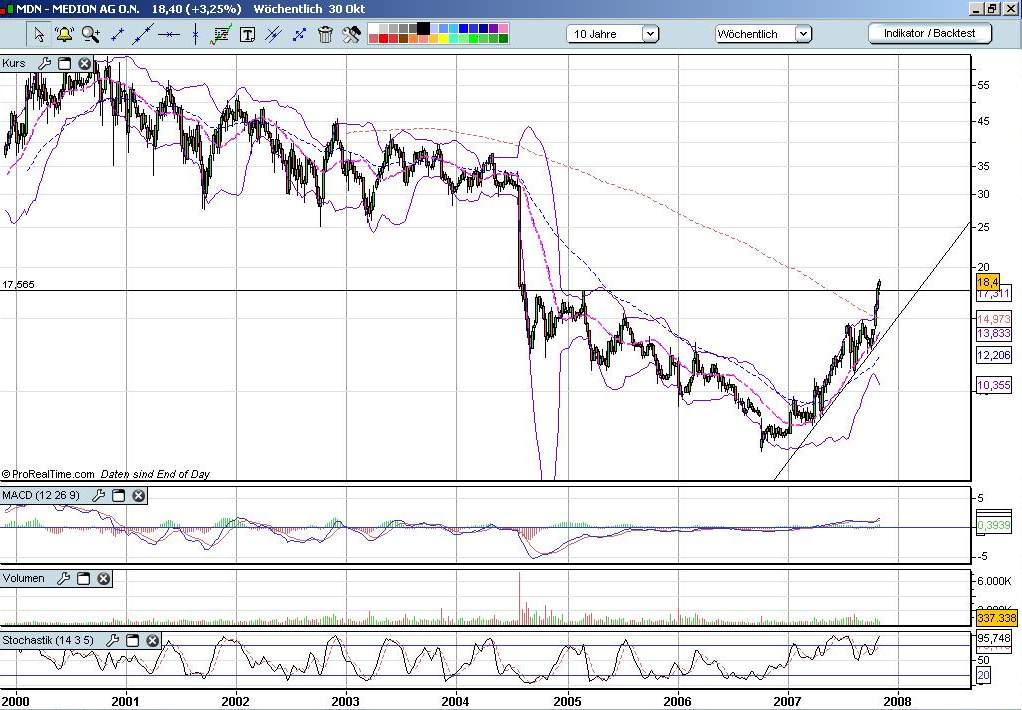The width and height of the screenshot is (1022, 710).
Task: Open the hammer and wrench settings tool
Action: [x=351, y=34]
